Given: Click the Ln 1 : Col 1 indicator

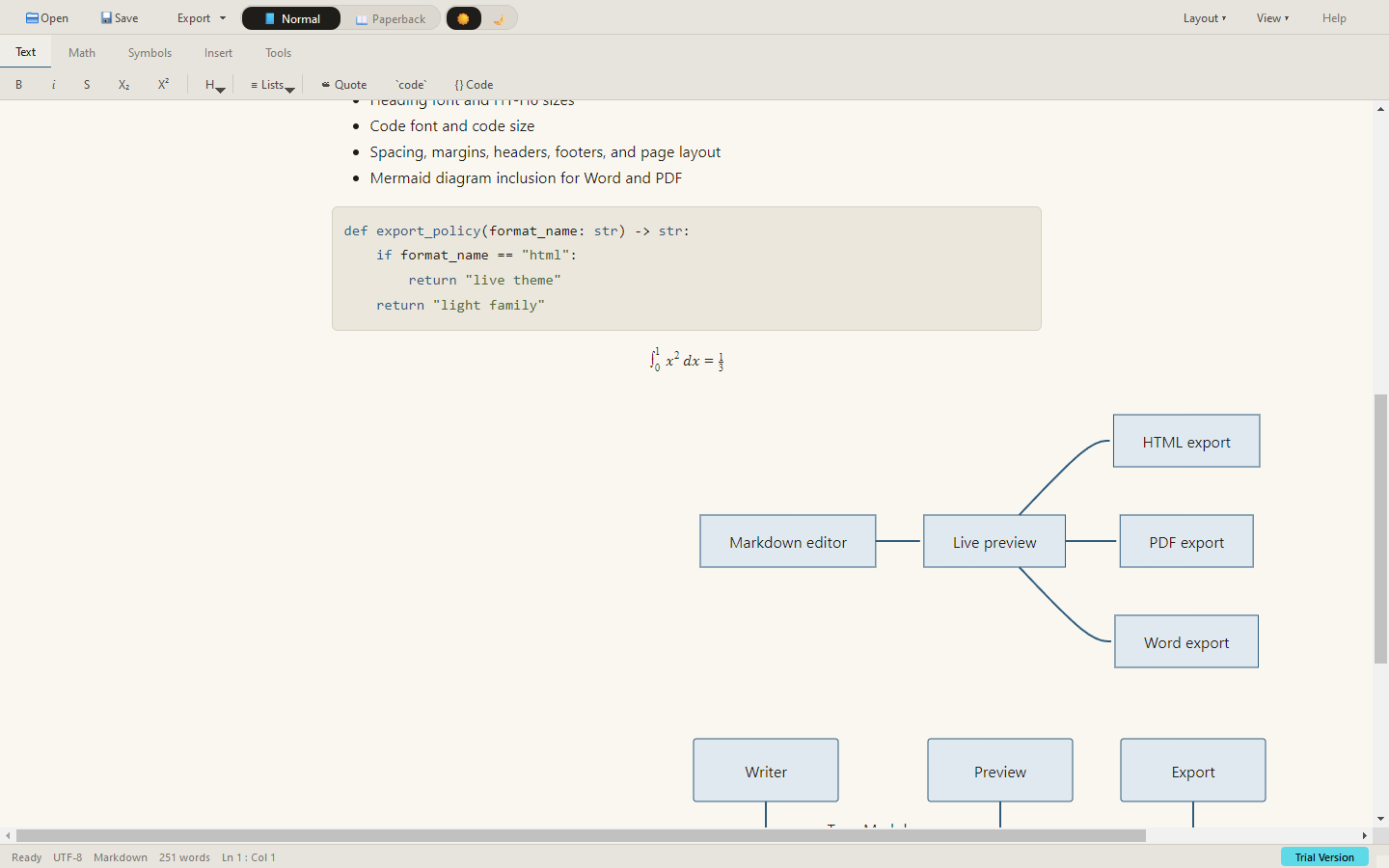Looking at the screenshot, I should pos(249,857).
